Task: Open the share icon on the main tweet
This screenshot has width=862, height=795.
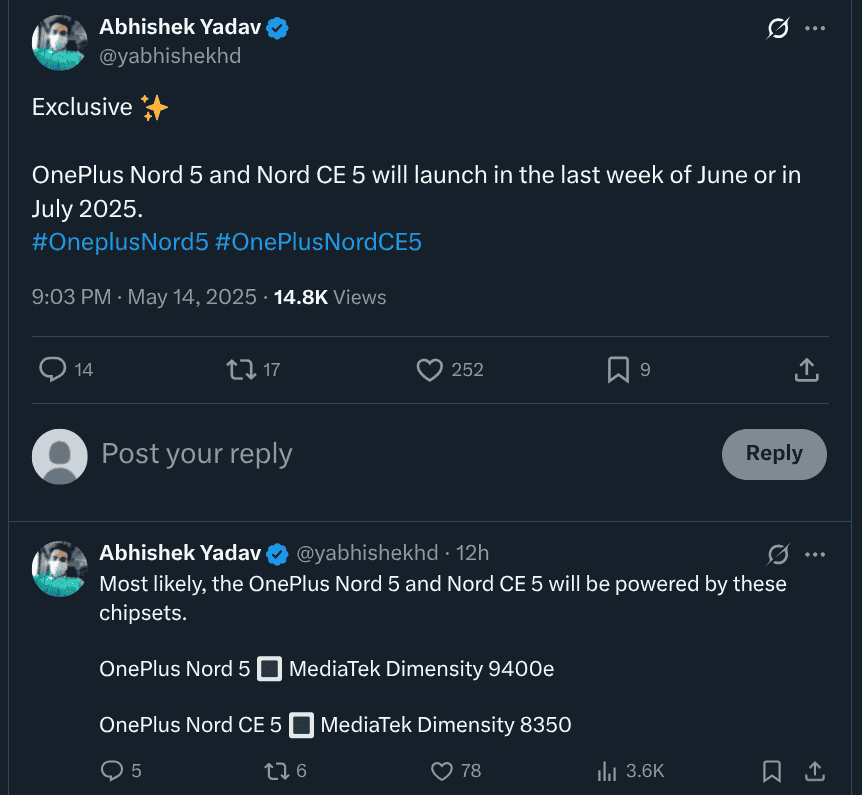Action: 806,369
